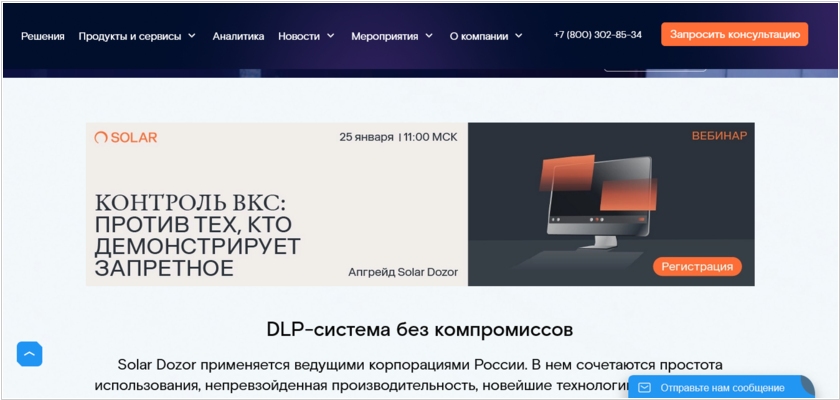This screenshot has height=400, width=840.
Task: Go to the Аналитика page
Action: 238,36
